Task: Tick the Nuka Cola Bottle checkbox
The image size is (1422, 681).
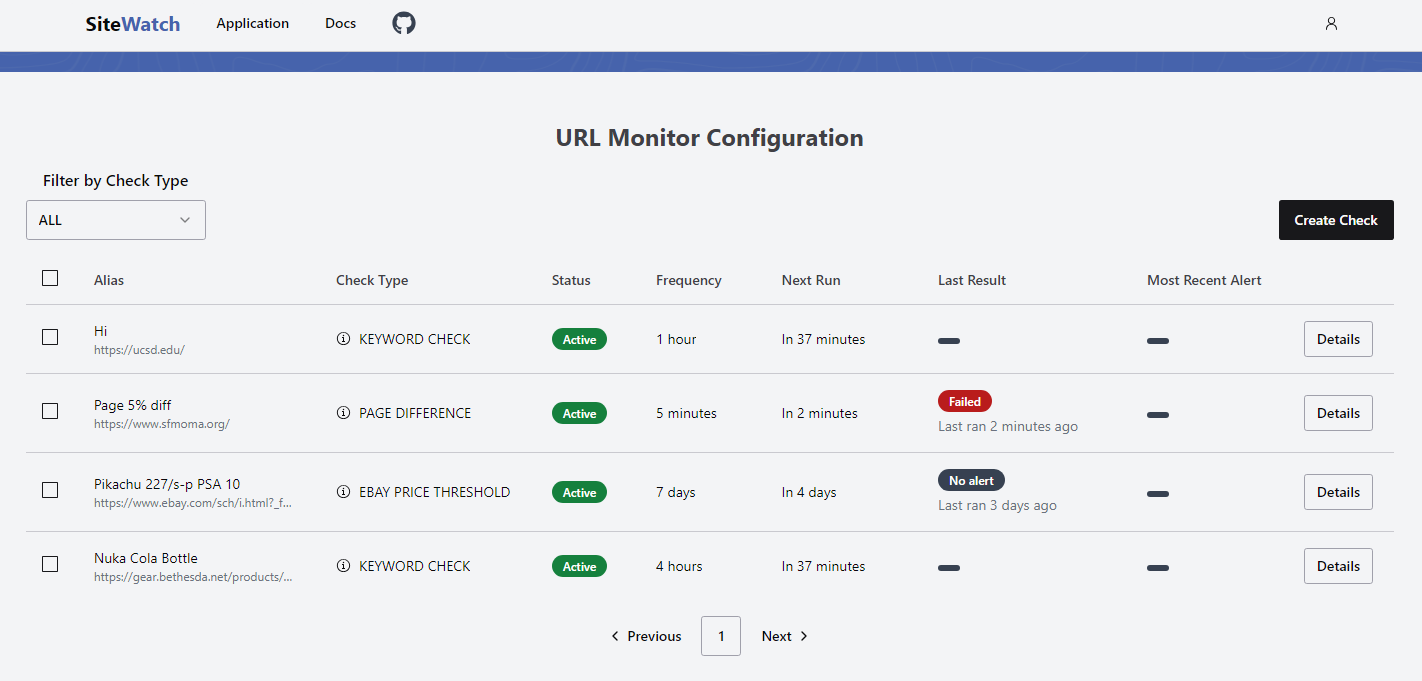Action: coord(50,564)
